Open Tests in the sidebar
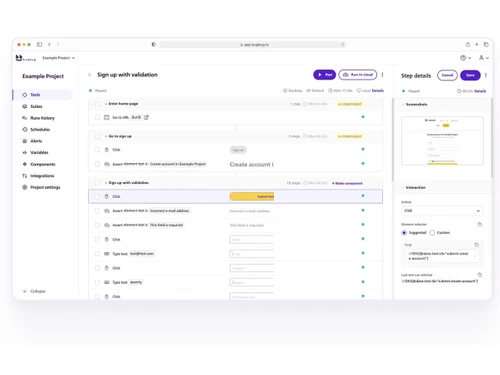This screenshot has height=375, width=500. tap(43, 95)
